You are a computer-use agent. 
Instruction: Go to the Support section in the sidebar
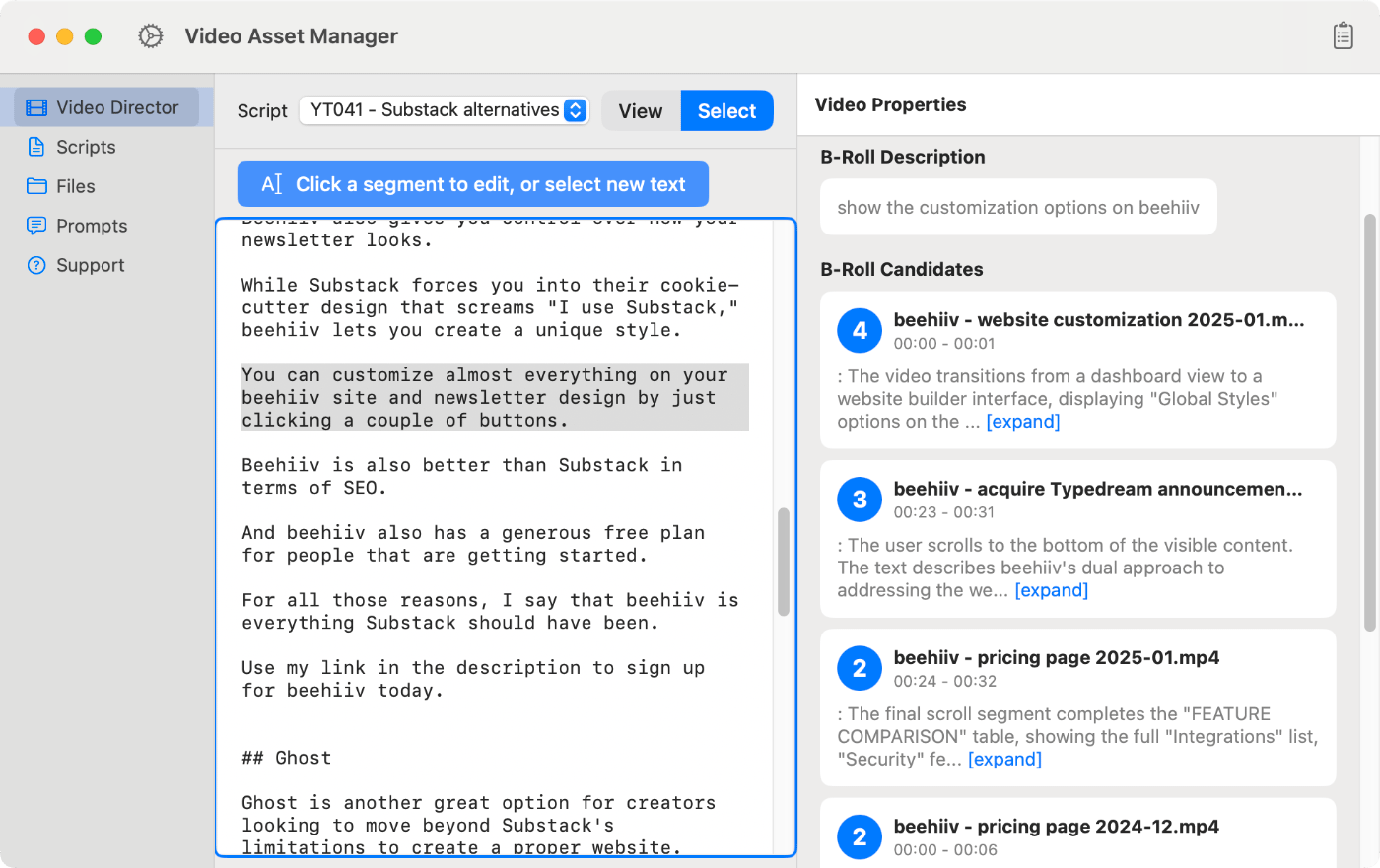90,265
